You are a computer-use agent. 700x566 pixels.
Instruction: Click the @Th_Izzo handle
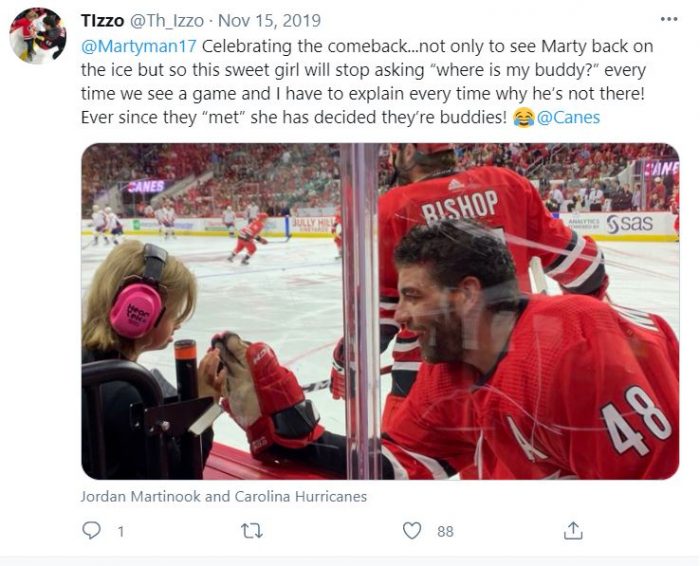point(167,21)
